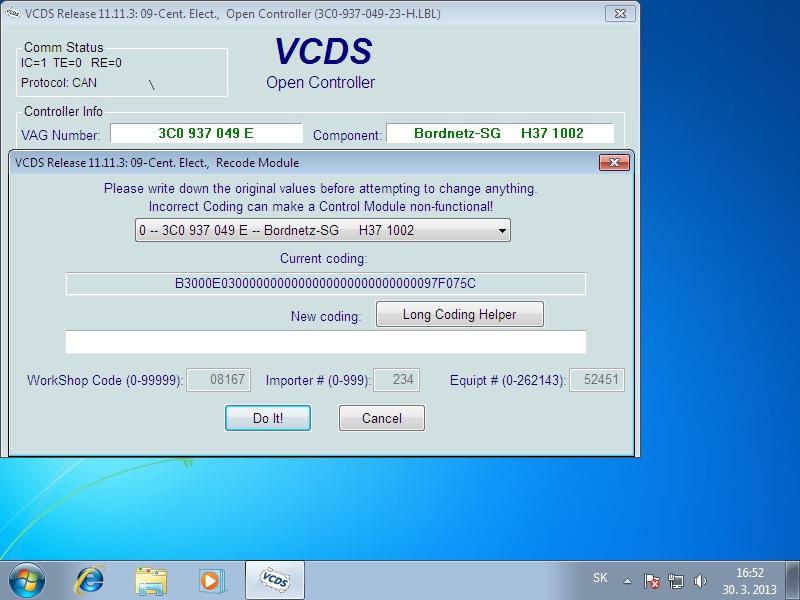Close the Open Controller window
800x600 pixels.
pos(620,14)
